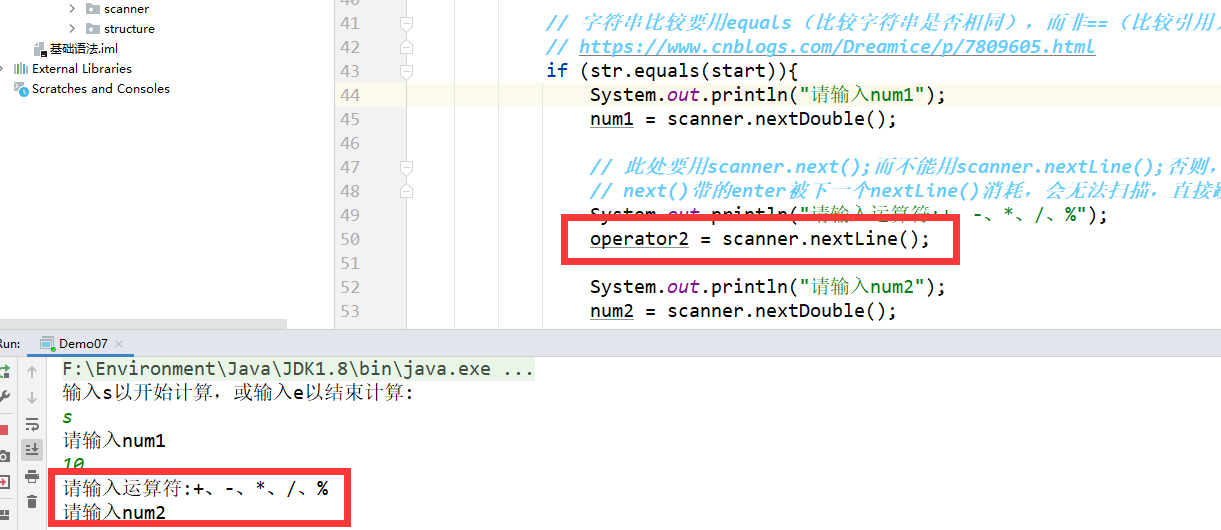Click the structure folder icon

[92, 29]
